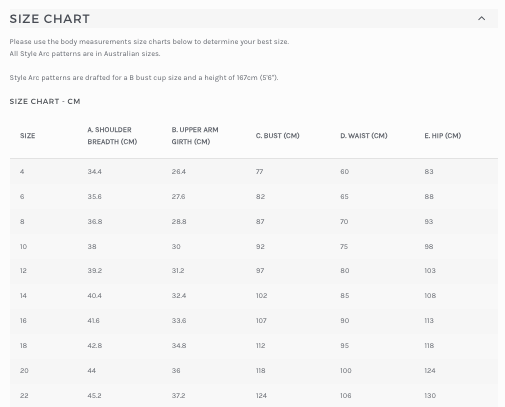Click hip value 113 in size 16 row
This screenshot has height=407, width=505.
pyautogui.click(x=429, y=321)
